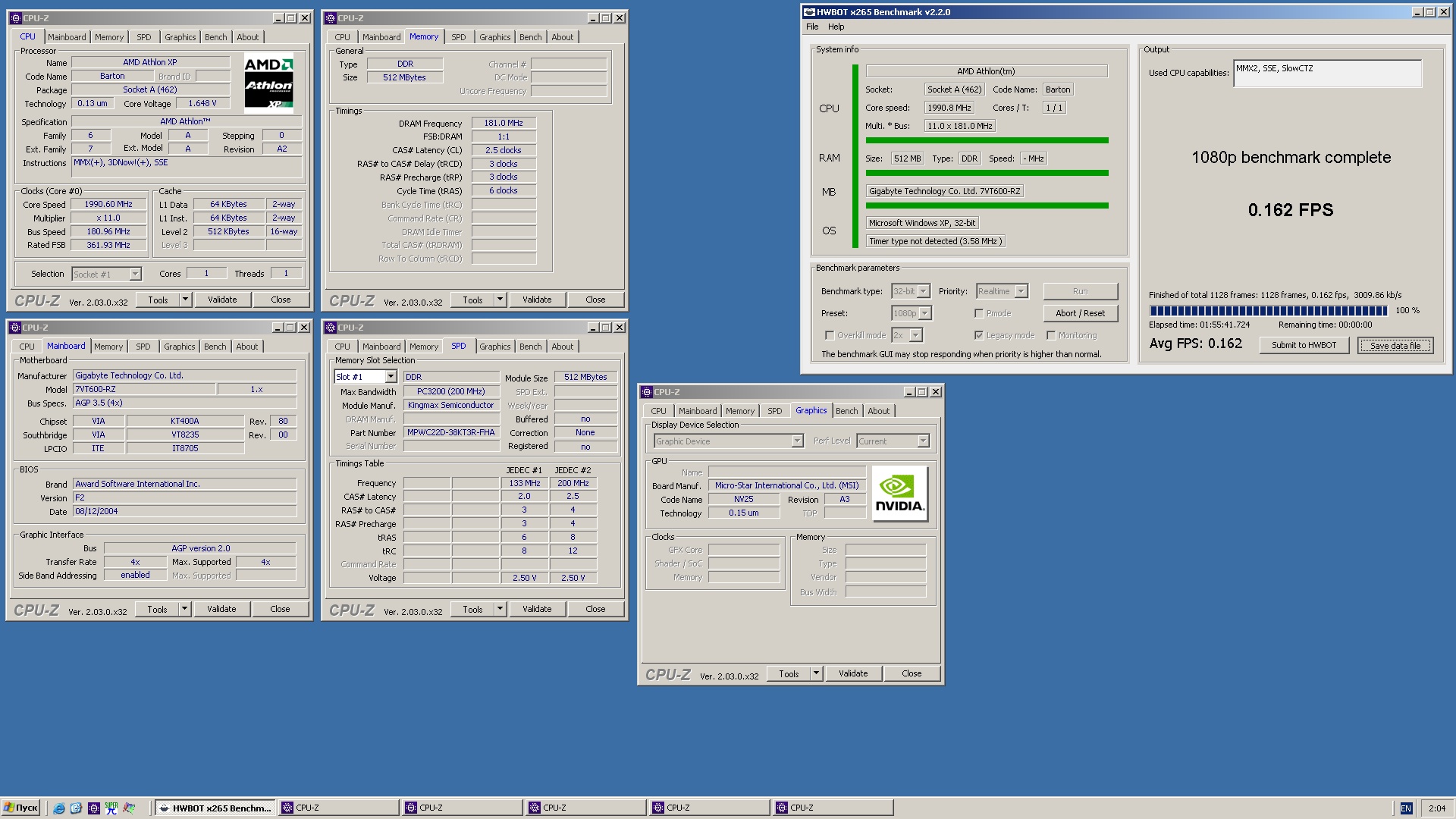The width and height of the screenshot is (1456, 819).
Task: Click the AMD Athlon XP processor logo
Action: tap(269, 83)
